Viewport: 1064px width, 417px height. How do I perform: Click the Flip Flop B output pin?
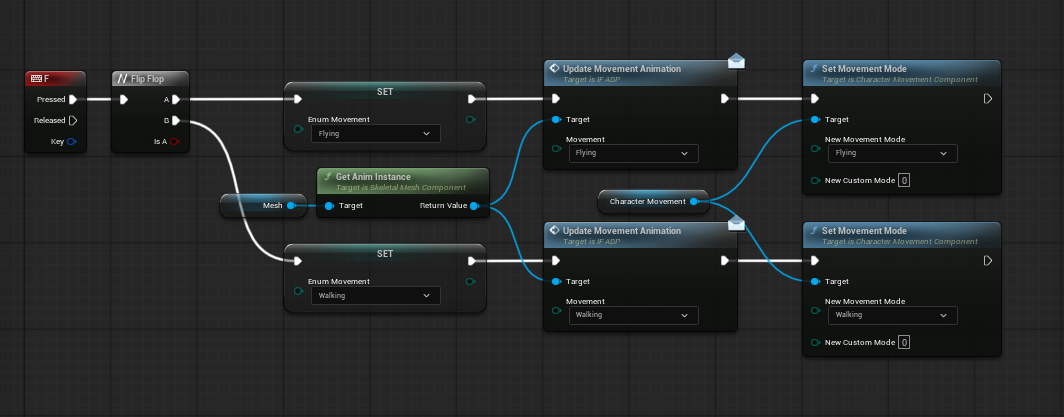pos(175,120)
